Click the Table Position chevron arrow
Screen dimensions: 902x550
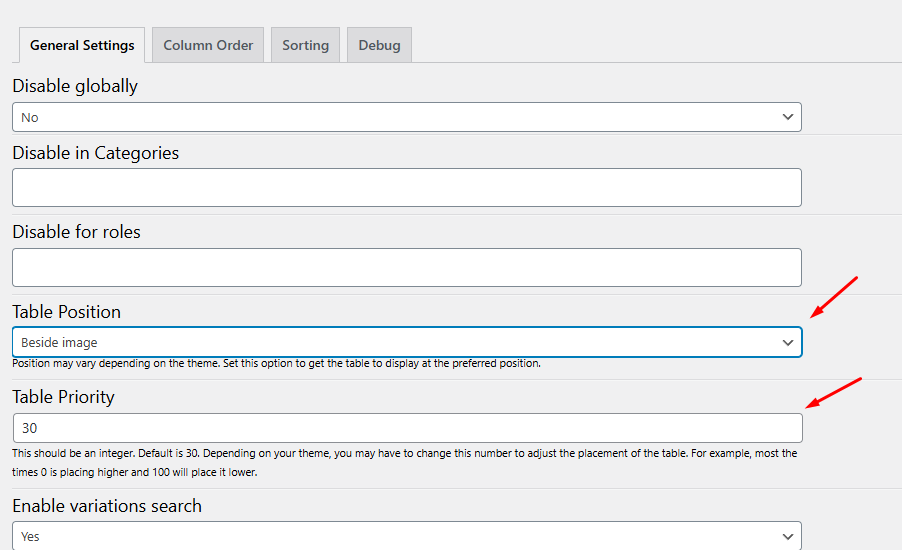[787, 342]
